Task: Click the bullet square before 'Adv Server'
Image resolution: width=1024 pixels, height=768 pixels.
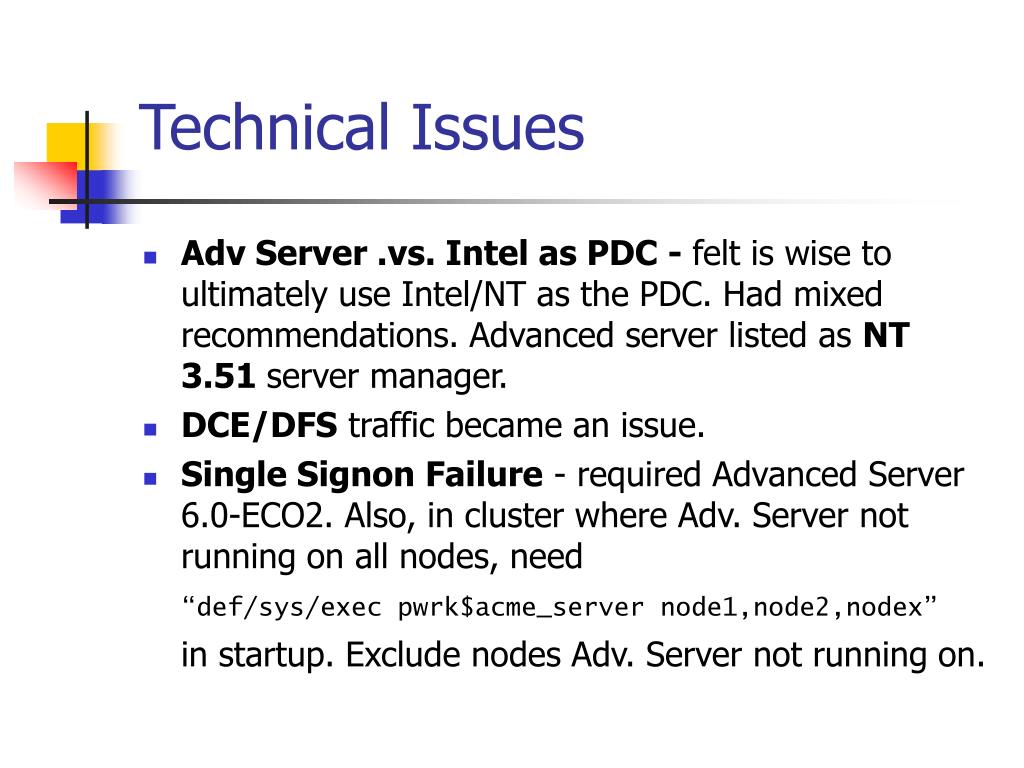Action: coord(150,257)
